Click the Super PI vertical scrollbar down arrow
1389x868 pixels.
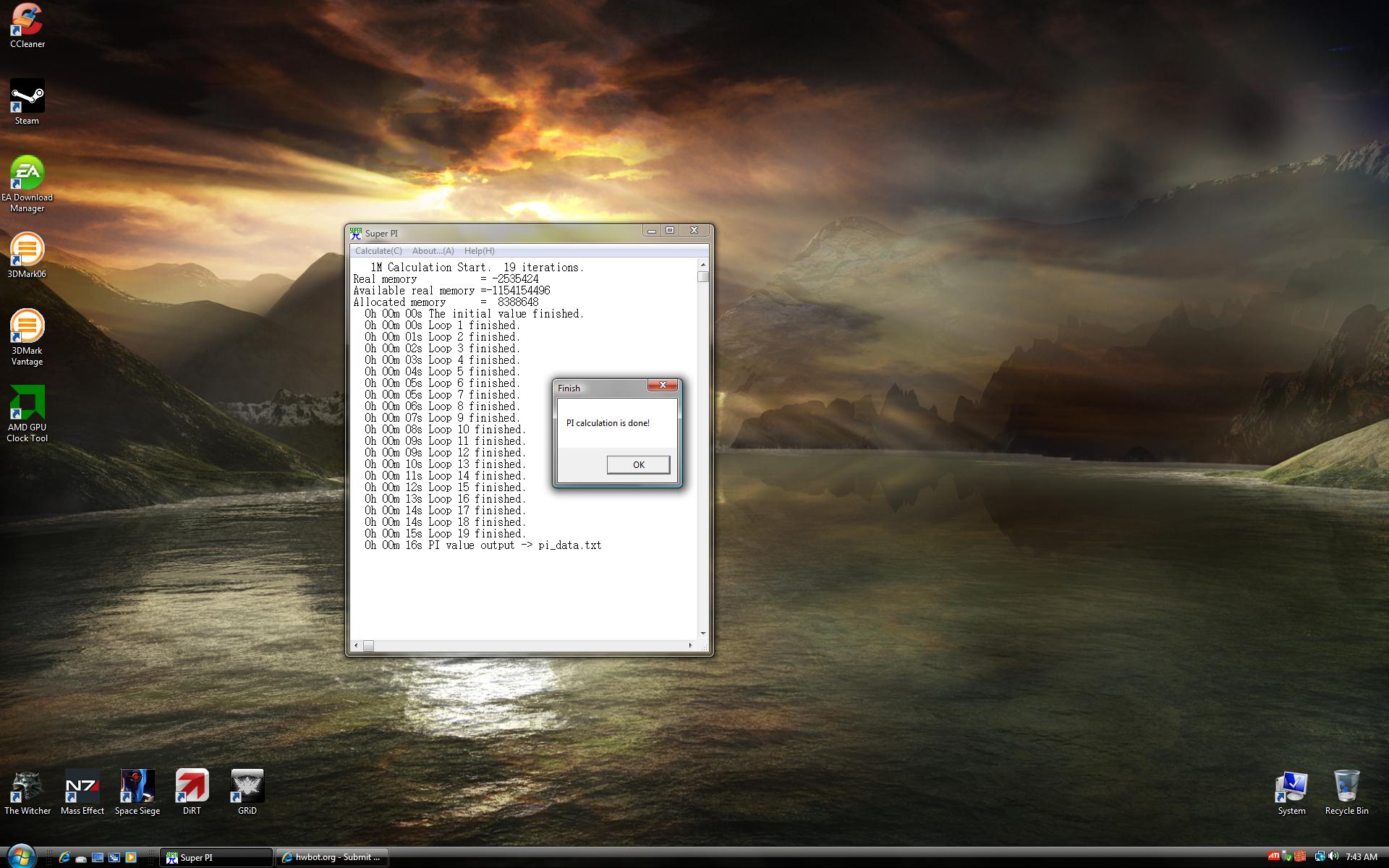pos(702,634)
